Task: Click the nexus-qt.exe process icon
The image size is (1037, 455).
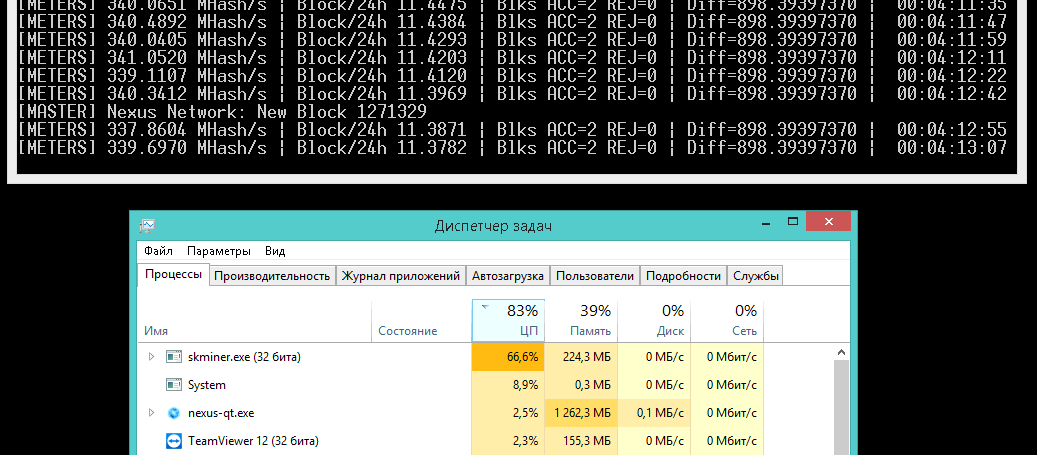Action: 174,413
